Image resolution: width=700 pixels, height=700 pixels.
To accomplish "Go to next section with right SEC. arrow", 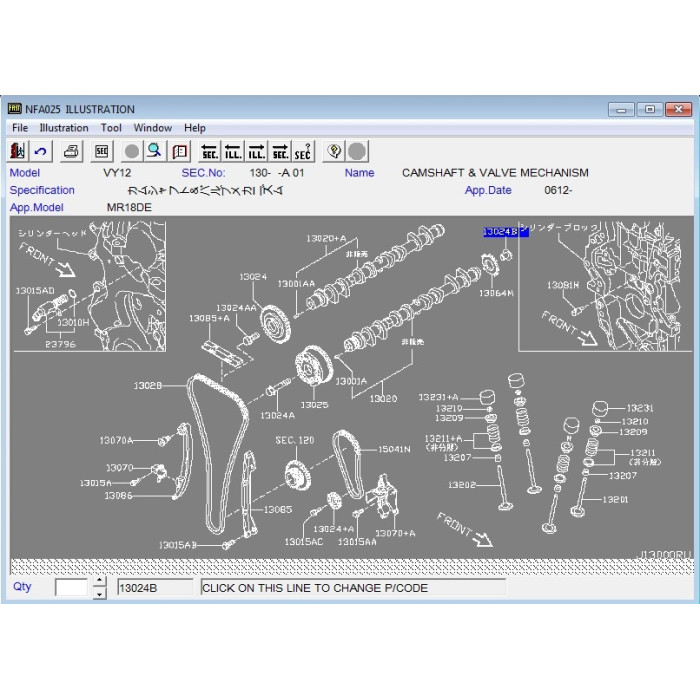I will [x=280, y=151].
